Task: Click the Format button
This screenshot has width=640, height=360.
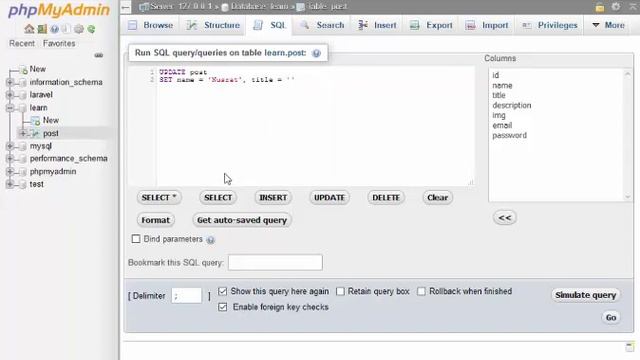Action: (x=156, y=220)
